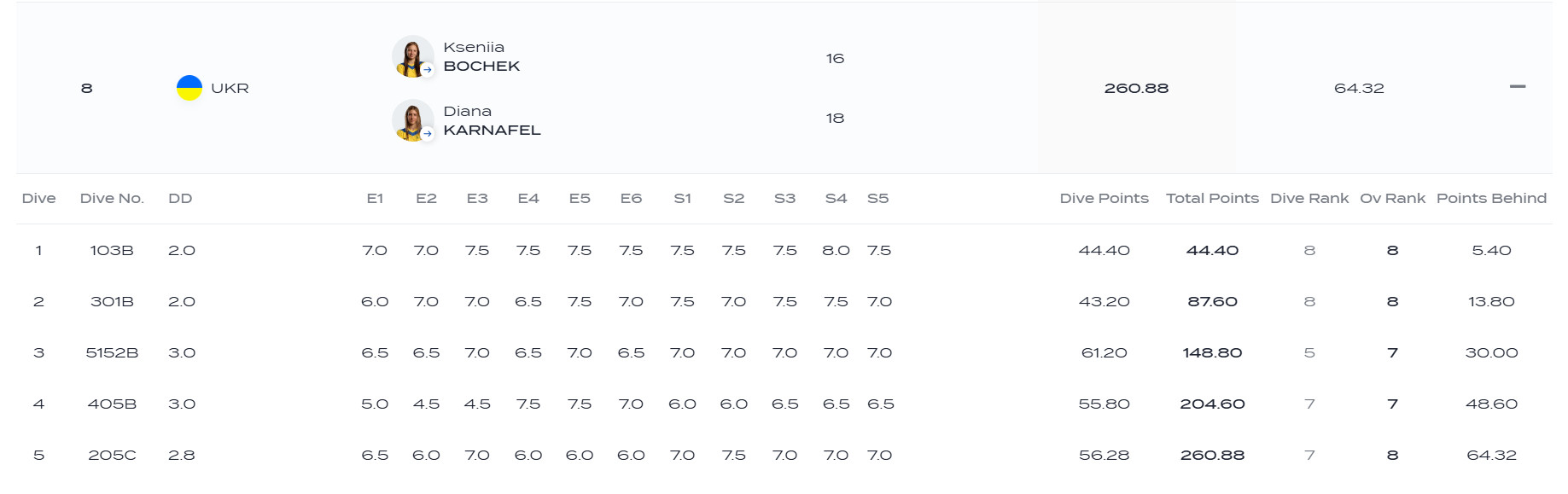Image resolution: width=1568 pixels, height=494 pixels.
Task: Click the arrow badge on Diana's photo
Action: click(428, 134)
